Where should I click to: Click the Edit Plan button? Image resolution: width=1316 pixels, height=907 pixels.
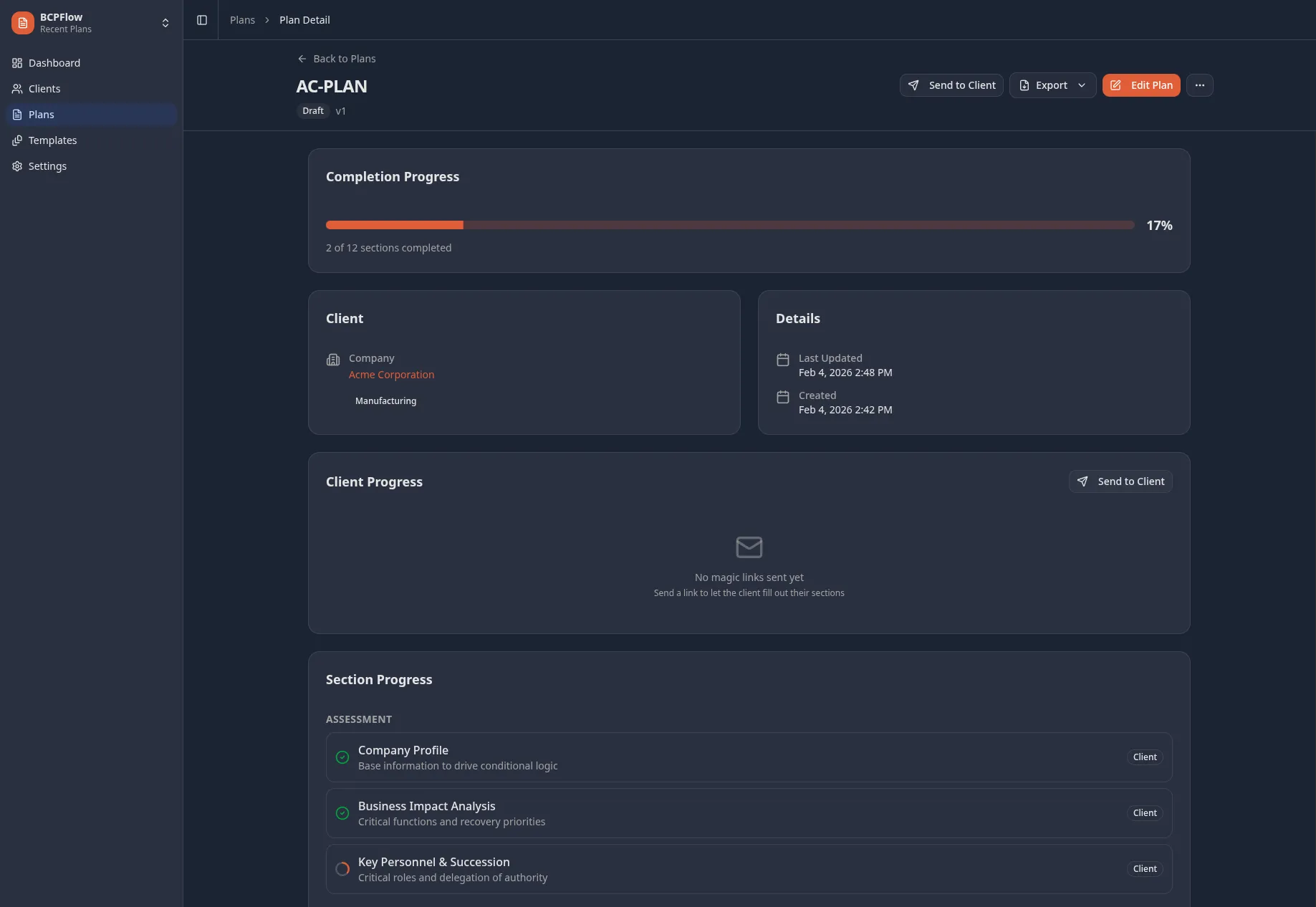click(x=1141, y=85)
